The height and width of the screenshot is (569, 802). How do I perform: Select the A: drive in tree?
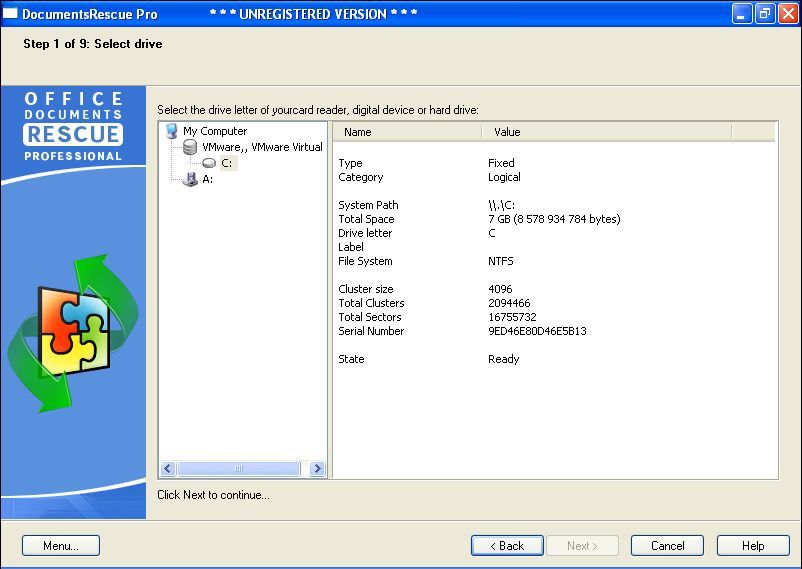click(208, 179)
